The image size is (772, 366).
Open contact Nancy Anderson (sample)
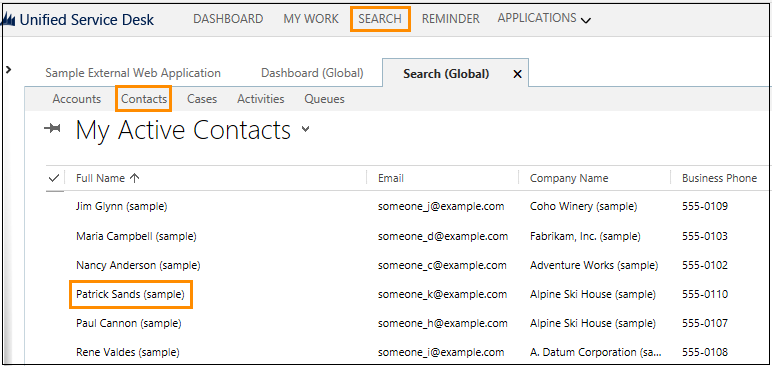point(138,265)
